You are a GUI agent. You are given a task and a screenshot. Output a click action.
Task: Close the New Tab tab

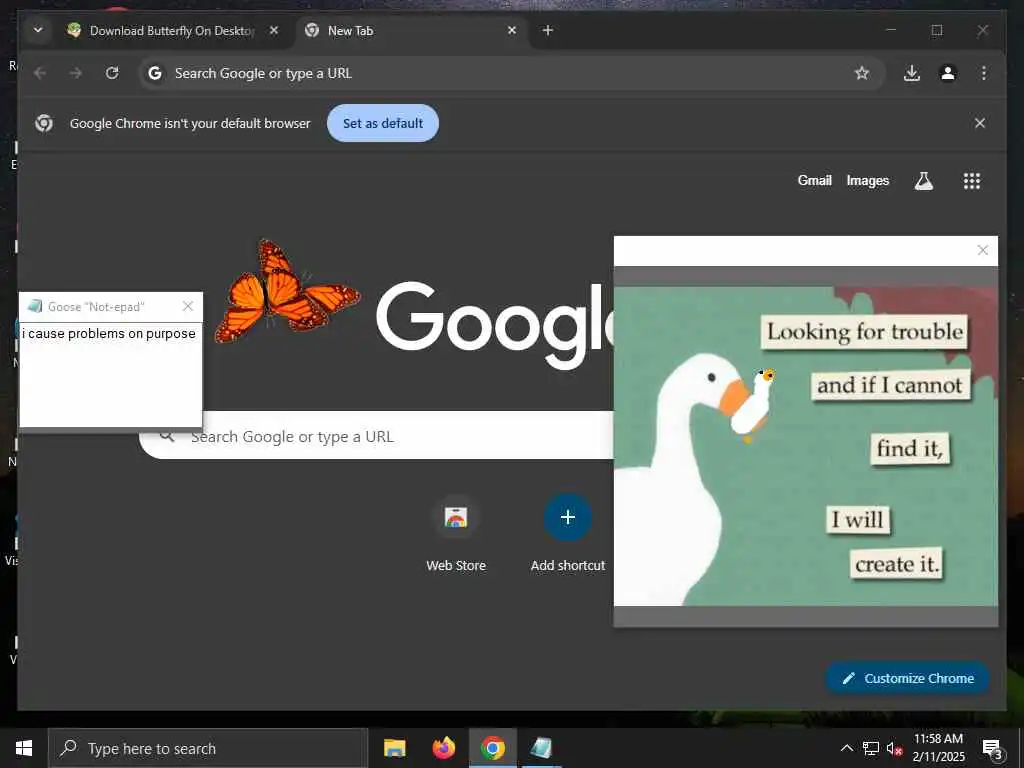click(x=512, y=30)
